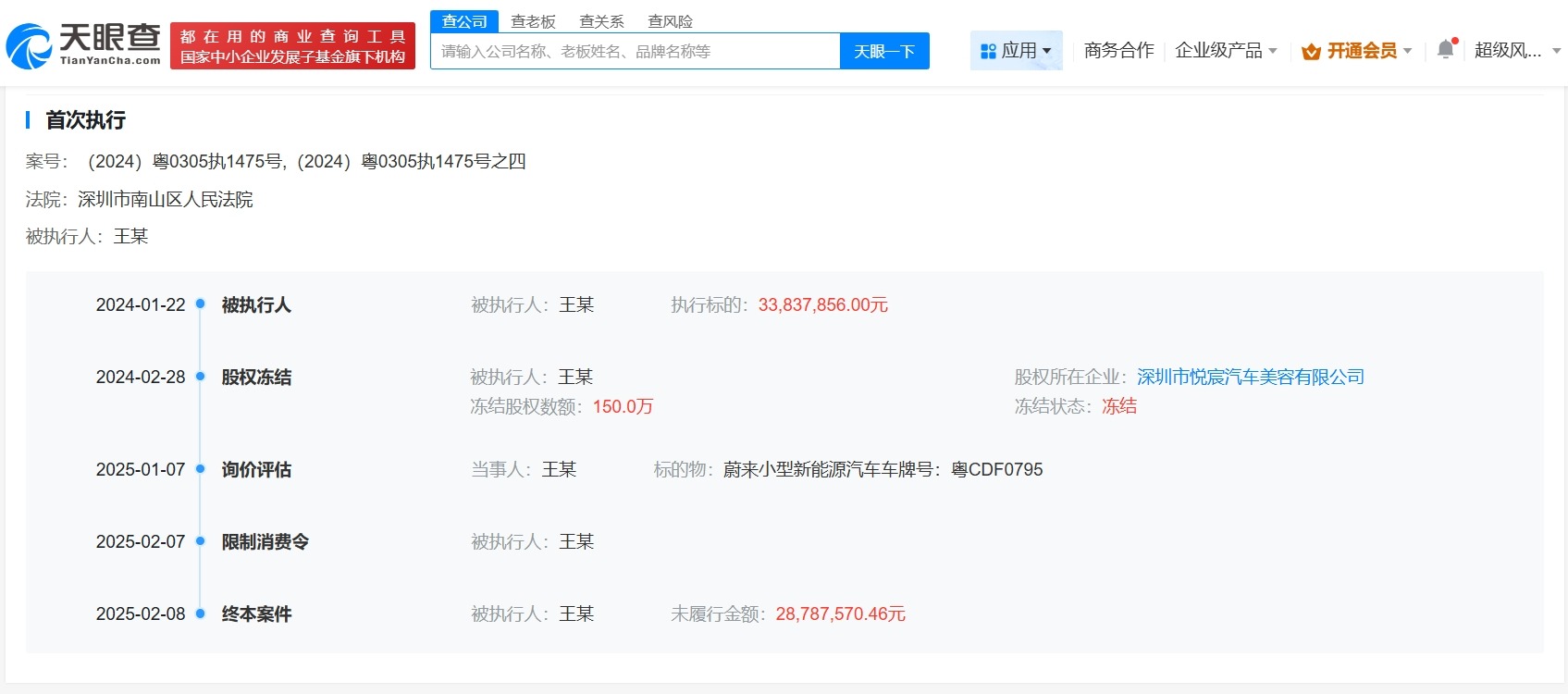Viewport: 1568px width, 694px height.
Task: Click the 2025-01-07 询价评估 timeline dot
Action: click(x=200, y=469)
